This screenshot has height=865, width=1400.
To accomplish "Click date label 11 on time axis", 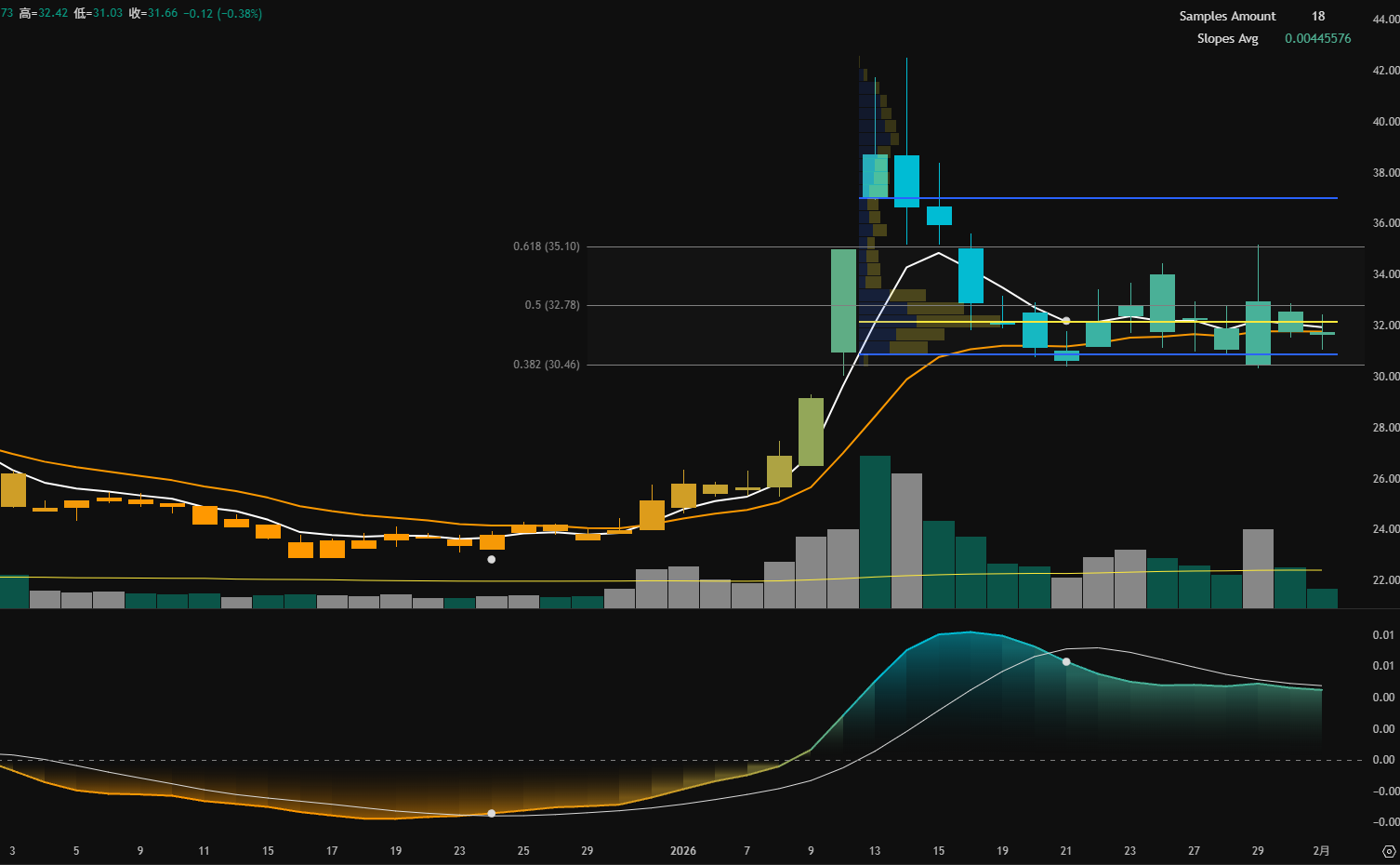I will pyautogui.click(x=204, y=851).
